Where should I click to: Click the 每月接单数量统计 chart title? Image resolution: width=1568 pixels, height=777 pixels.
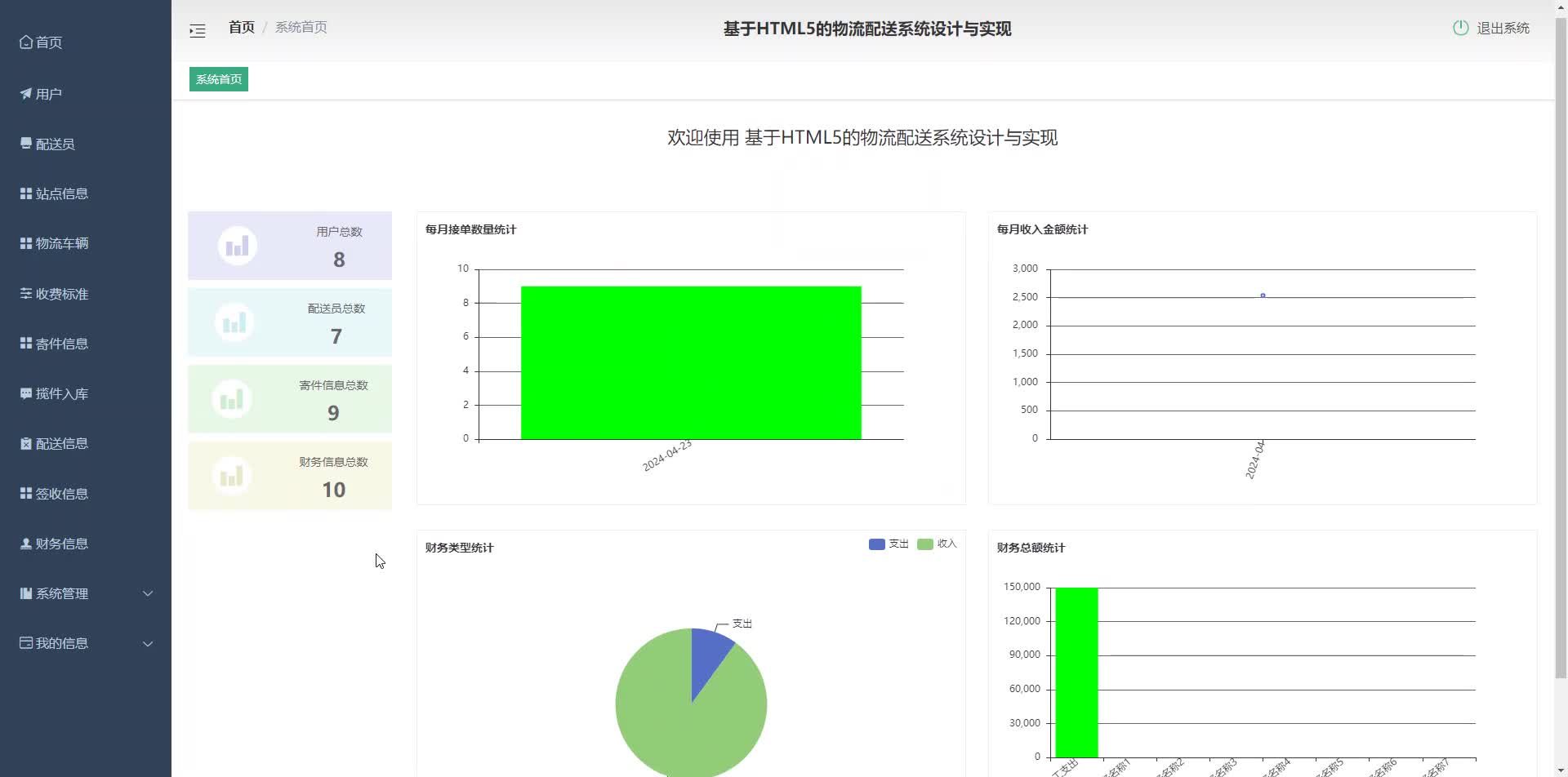pyautogui.click(x=470, y=229)
